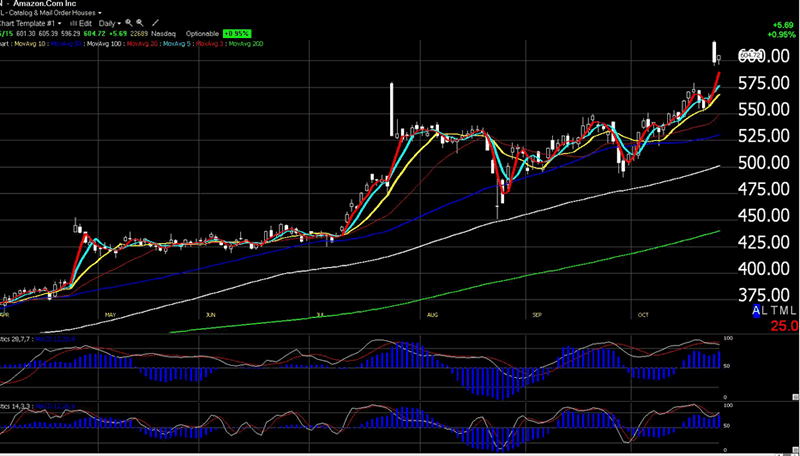Toggle the 'T' chart scale option

[773, 312]
